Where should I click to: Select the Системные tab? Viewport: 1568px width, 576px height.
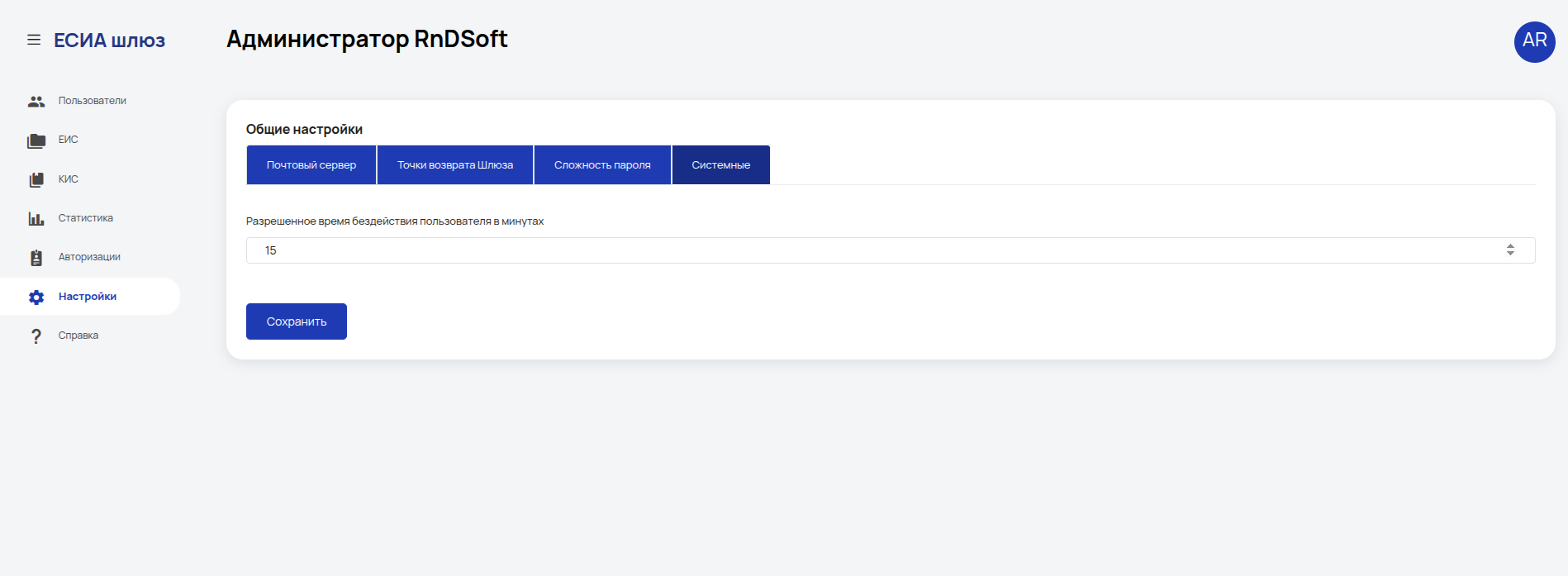(721, 164)
